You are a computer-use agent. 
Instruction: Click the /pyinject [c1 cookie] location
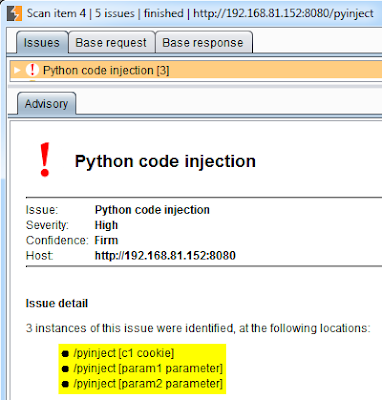124,353
